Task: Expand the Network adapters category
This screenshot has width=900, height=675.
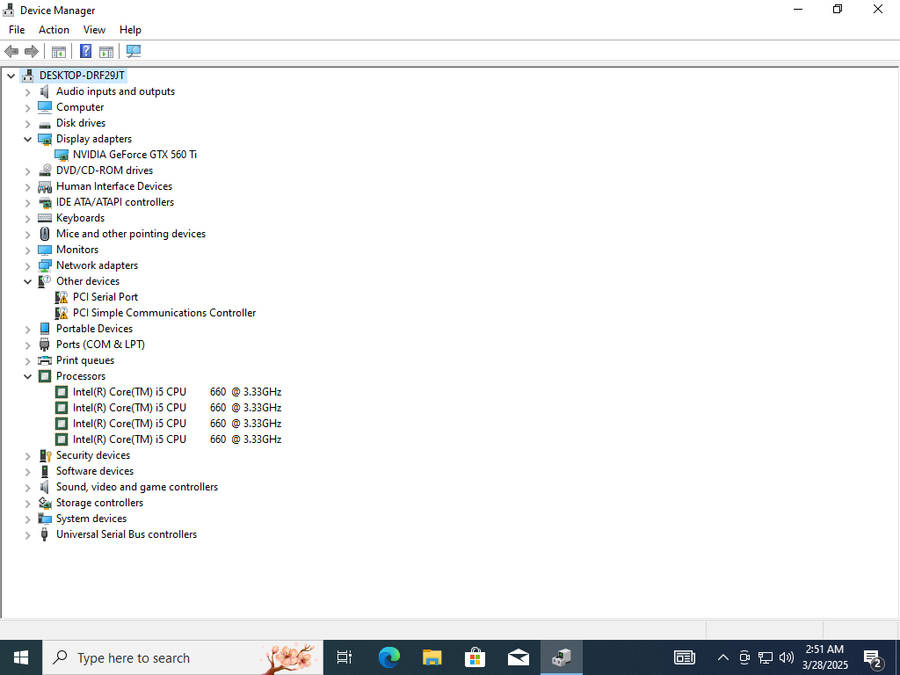Action: [x=28, y=265]
